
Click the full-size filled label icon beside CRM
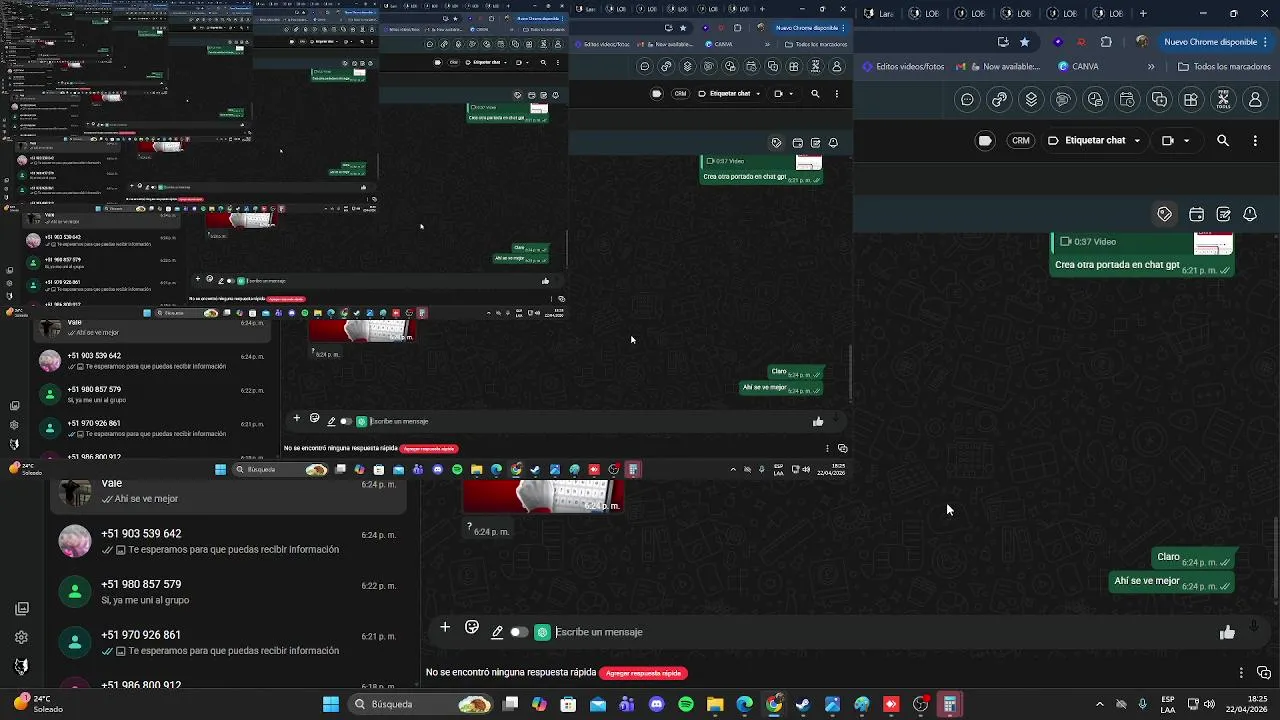pos(985,141)
